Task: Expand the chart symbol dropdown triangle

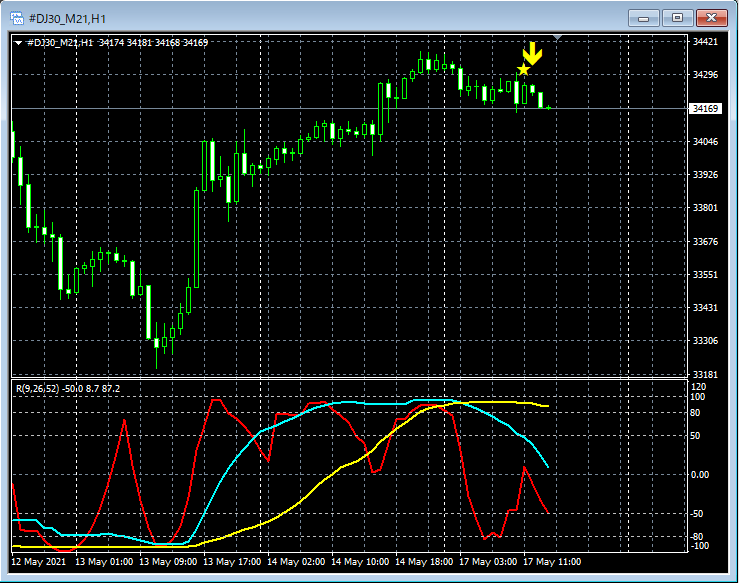Action: point(18,43)
